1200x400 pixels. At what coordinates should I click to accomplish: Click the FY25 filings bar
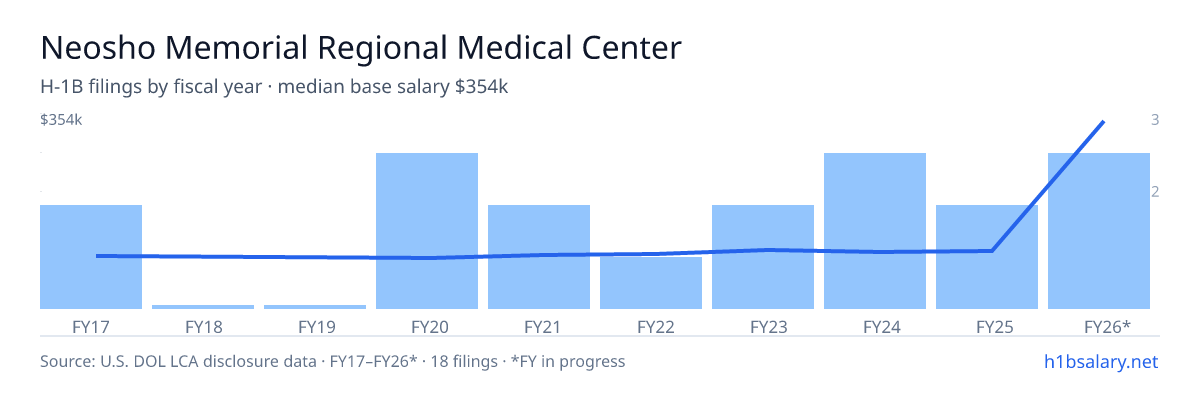click(x=987, y=257)
